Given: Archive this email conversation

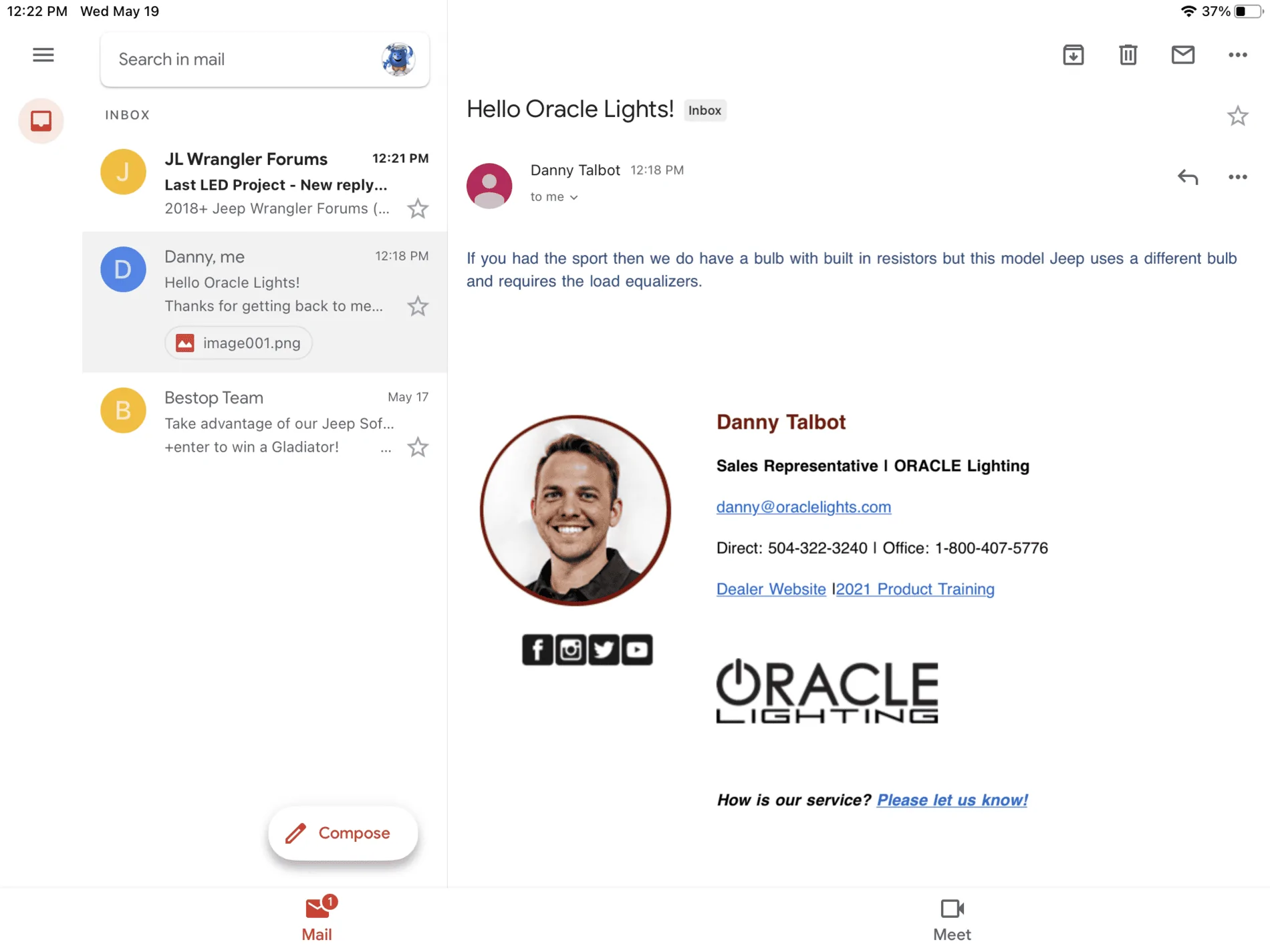Looking at the screenshot, I should click(1073, 55).
